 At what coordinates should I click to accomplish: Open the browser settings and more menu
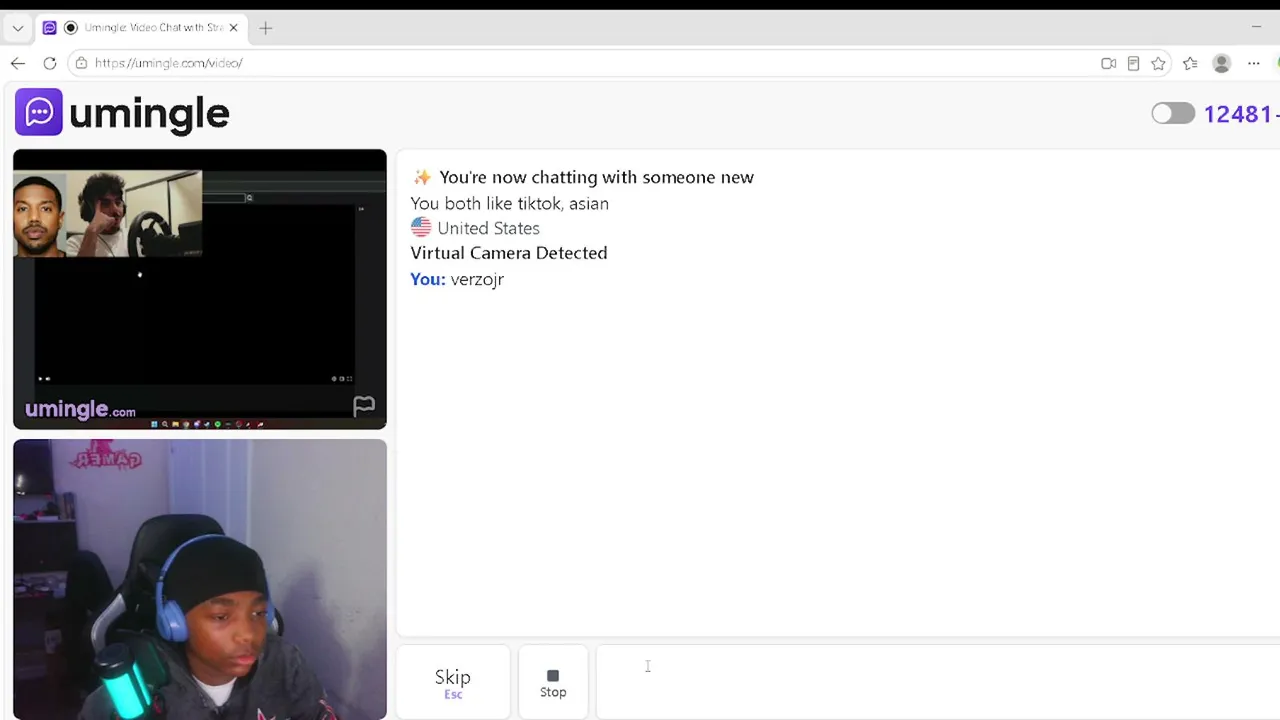pyautogui.click(x=1253, y=63)
